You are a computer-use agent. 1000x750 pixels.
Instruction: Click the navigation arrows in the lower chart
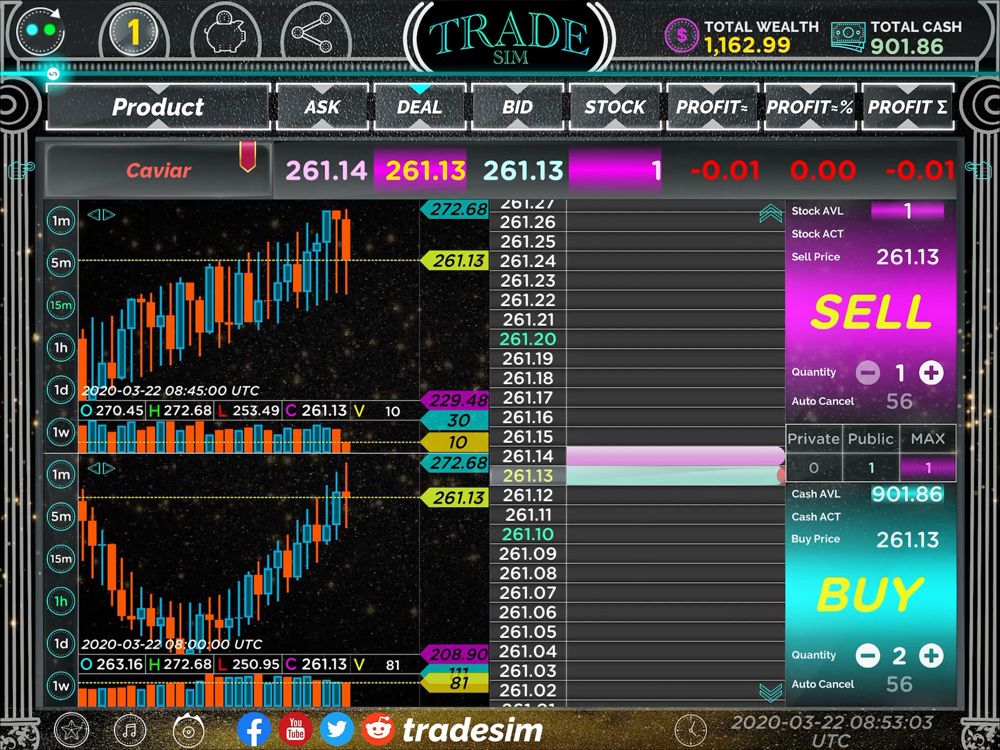101,468
